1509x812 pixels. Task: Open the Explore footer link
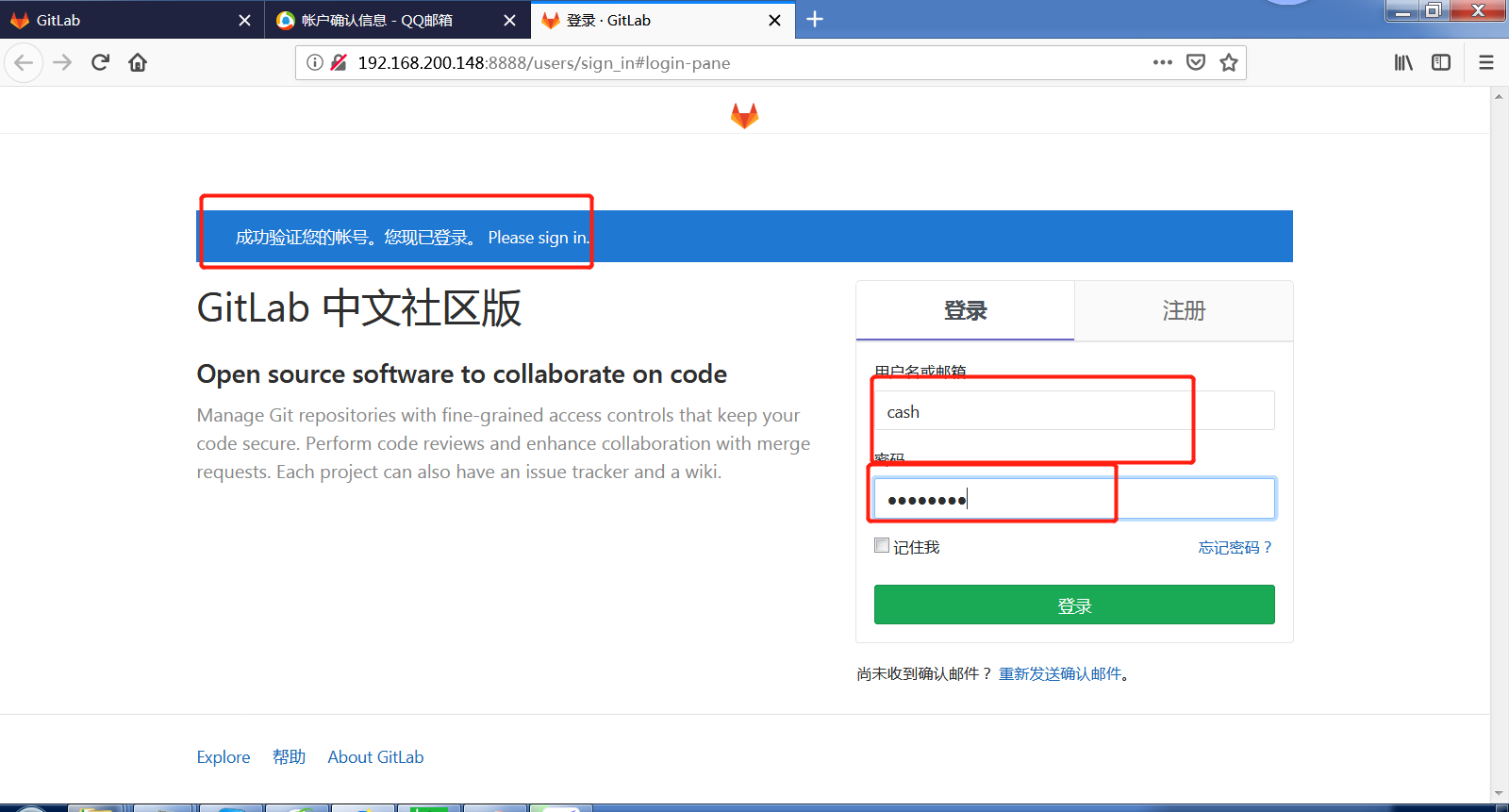coord(224,756)
